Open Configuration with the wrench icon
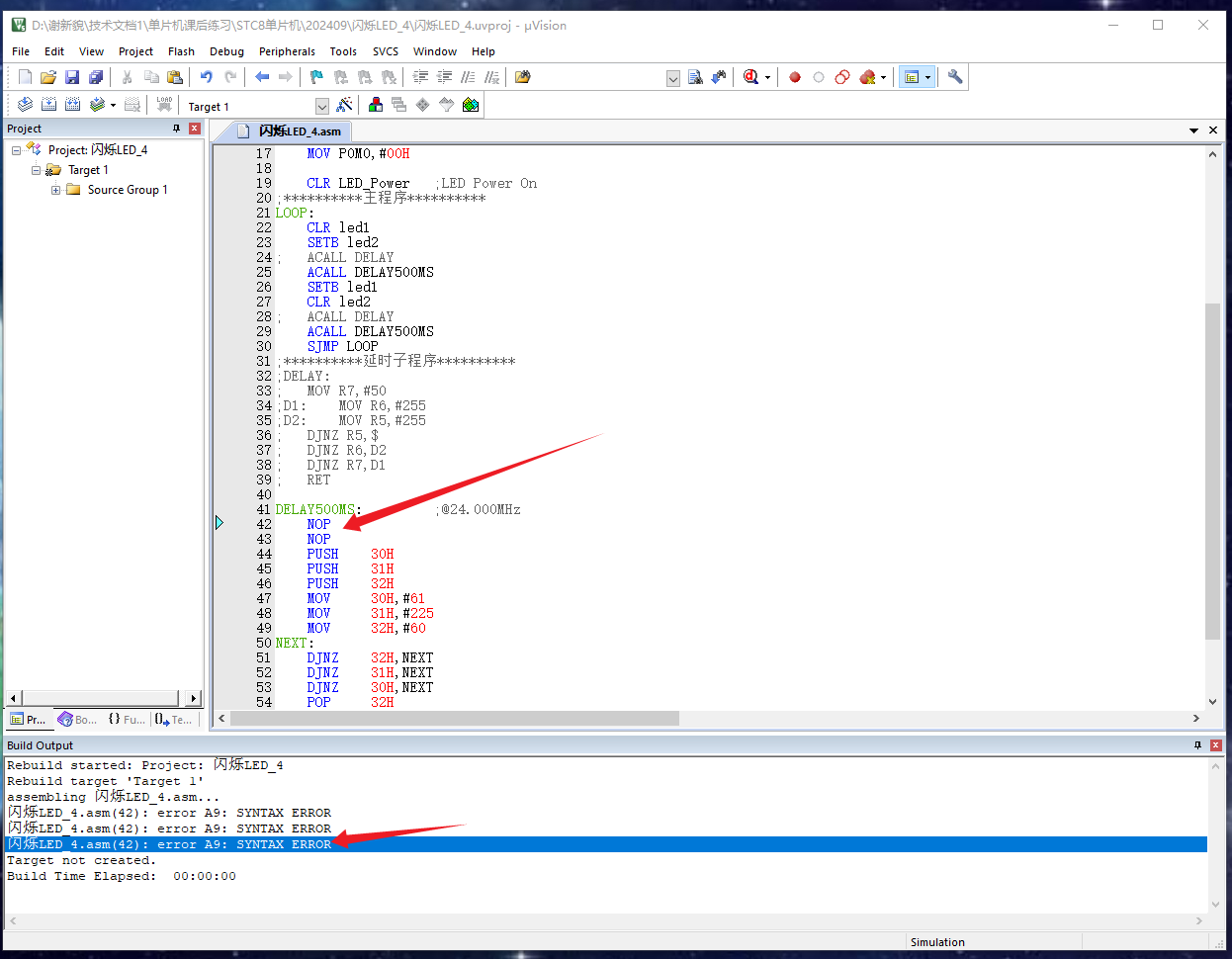The image size is (1232, 959). [955, 77]
